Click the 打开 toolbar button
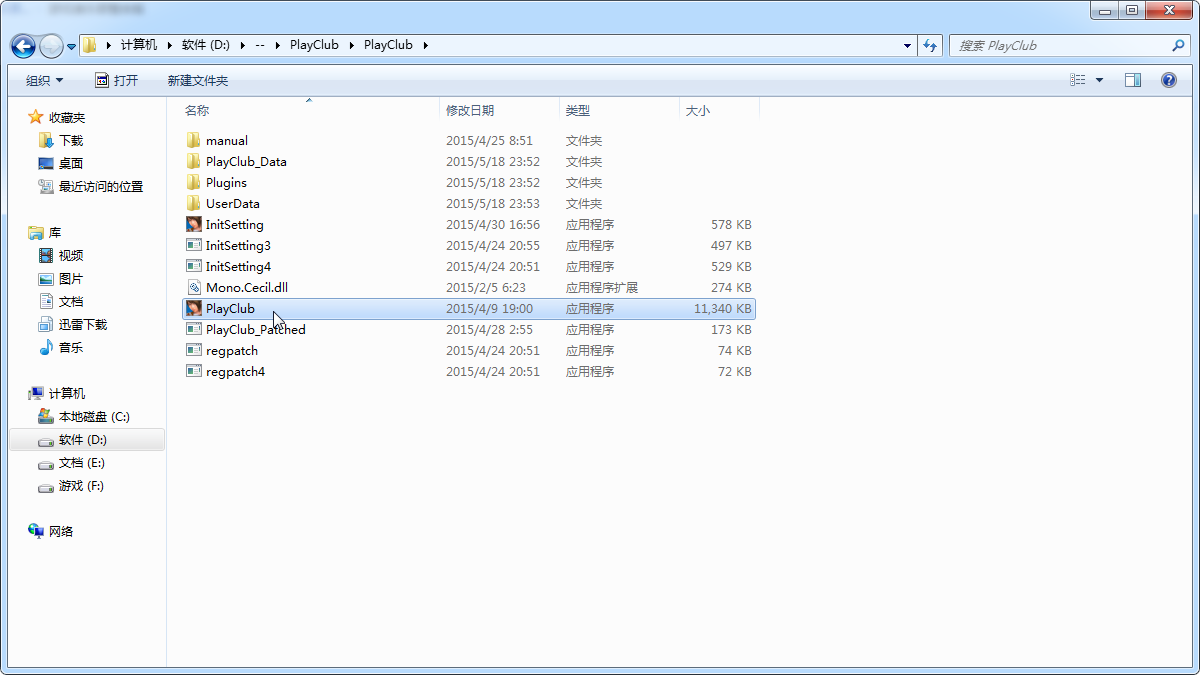This screenshot has width=1200, height=675. click(116, 80)
